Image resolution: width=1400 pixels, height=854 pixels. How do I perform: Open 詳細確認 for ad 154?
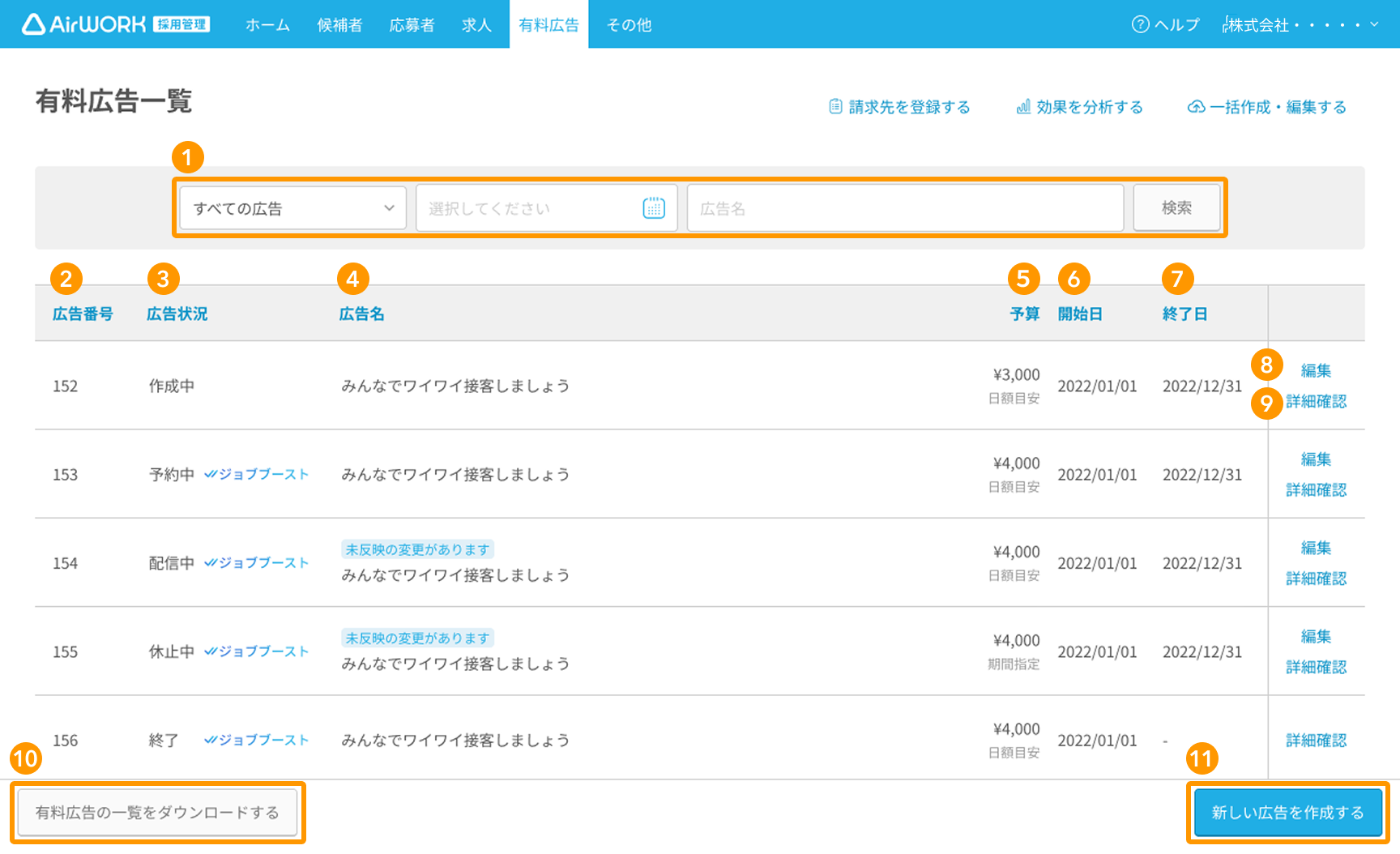pyautogui.click(x=1316, y=579)
